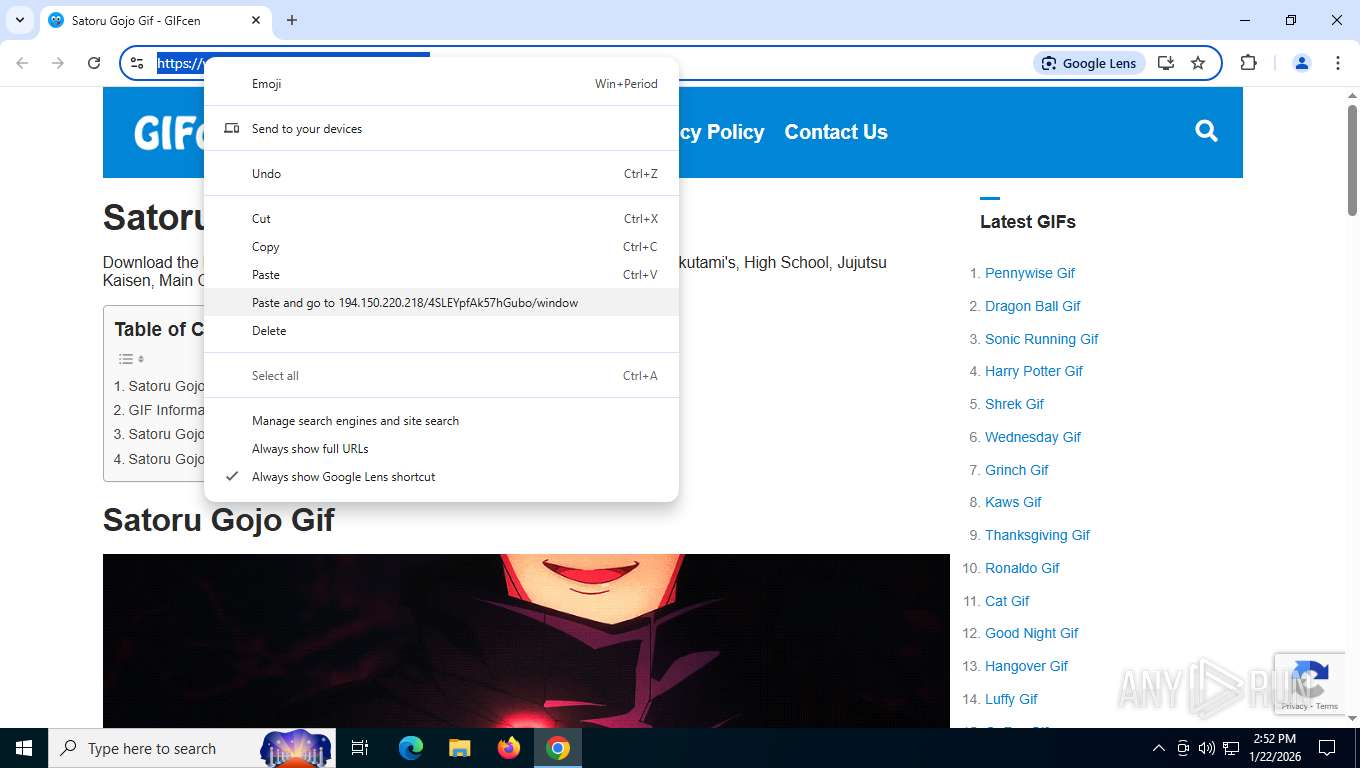
Task: Open the volume speaker tray icon
Action: (1207, 748)
